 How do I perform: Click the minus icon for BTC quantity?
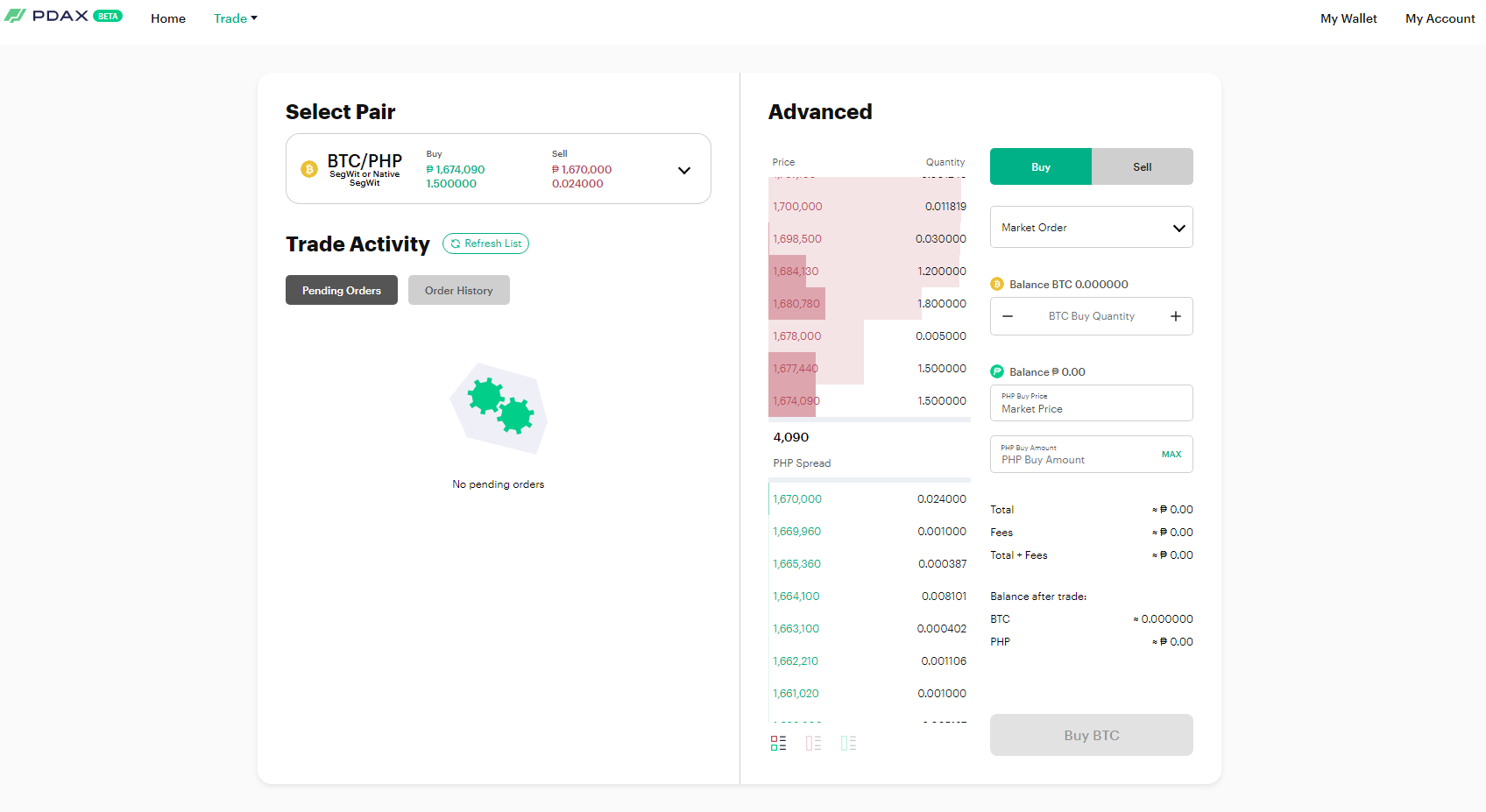coord(1008,316)
